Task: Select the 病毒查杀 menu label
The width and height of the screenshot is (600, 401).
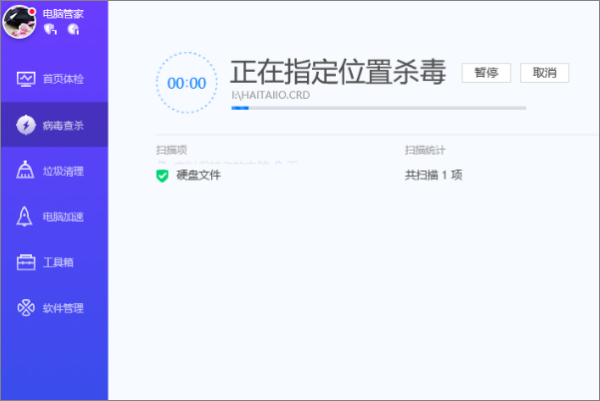Action: click(63, 126)
